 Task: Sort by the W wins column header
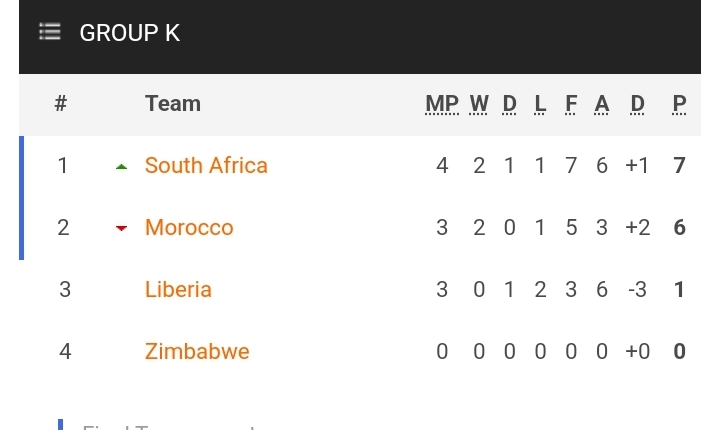coord(479,103)
